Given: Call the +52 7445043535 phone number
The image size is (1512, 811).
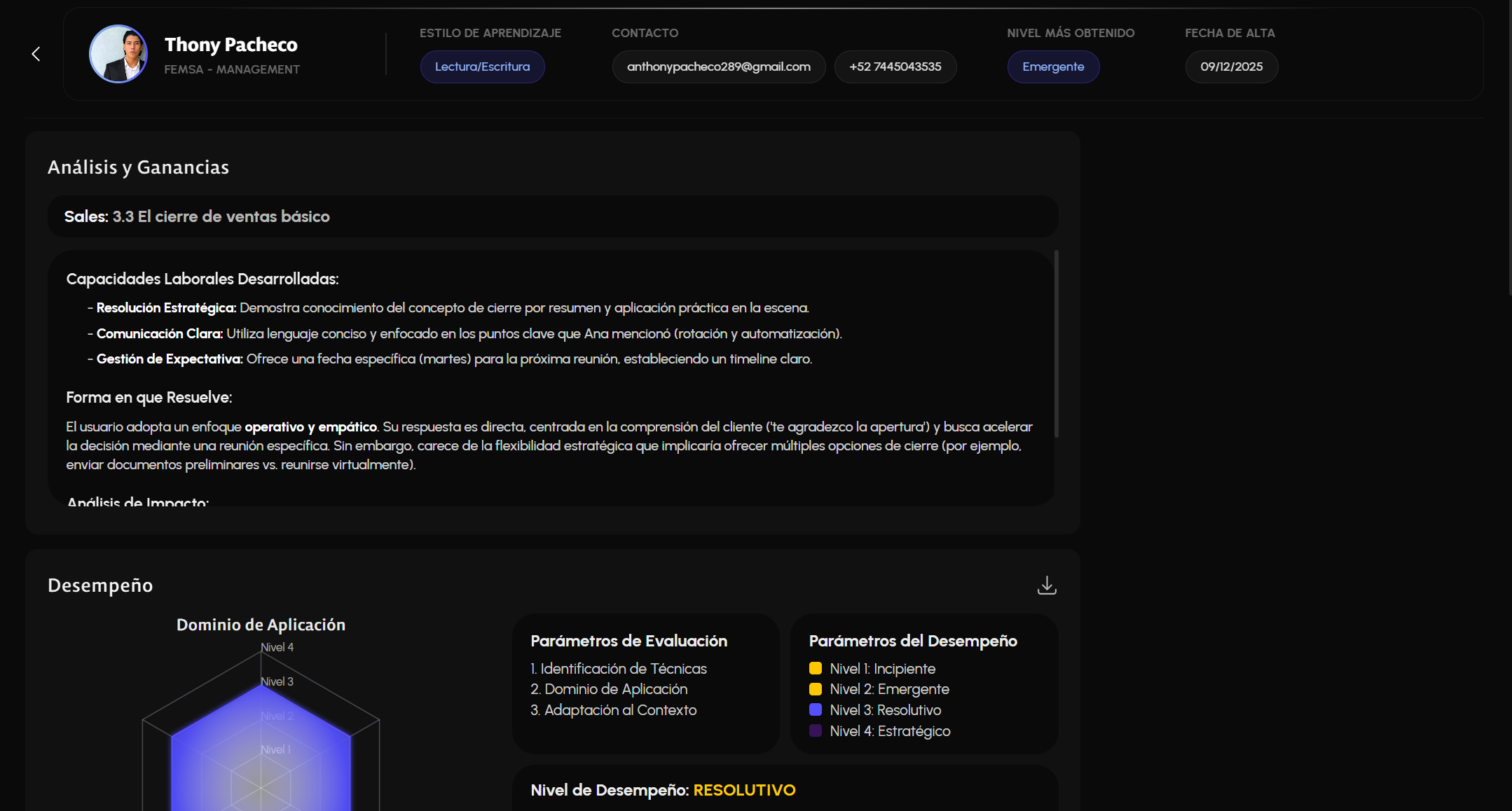Looking at the screenshot, I should 895,67.
